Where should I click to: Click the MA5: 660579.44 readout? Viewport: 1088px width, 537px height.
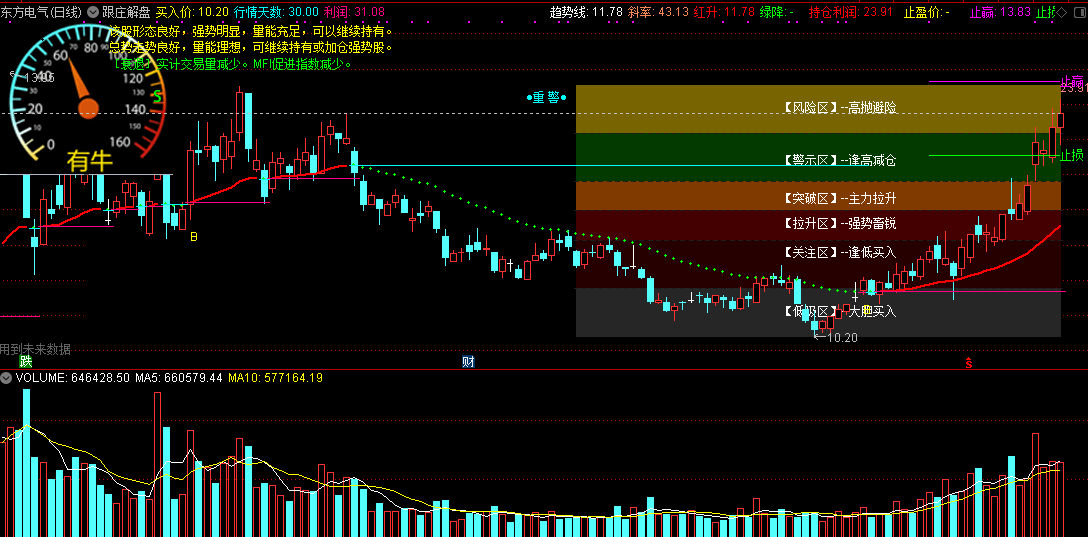178,378
